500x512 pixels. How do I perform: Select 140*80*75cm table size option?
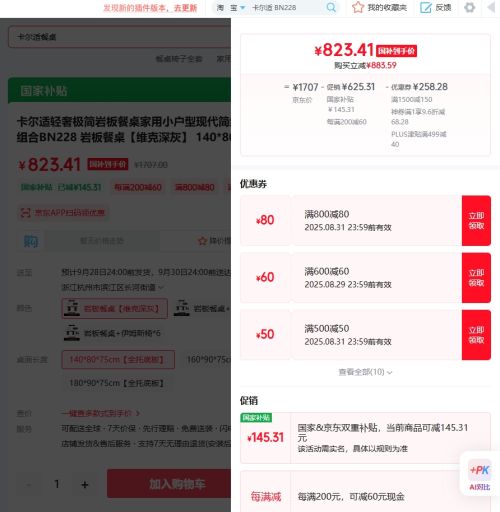click(x=118, y=360)
